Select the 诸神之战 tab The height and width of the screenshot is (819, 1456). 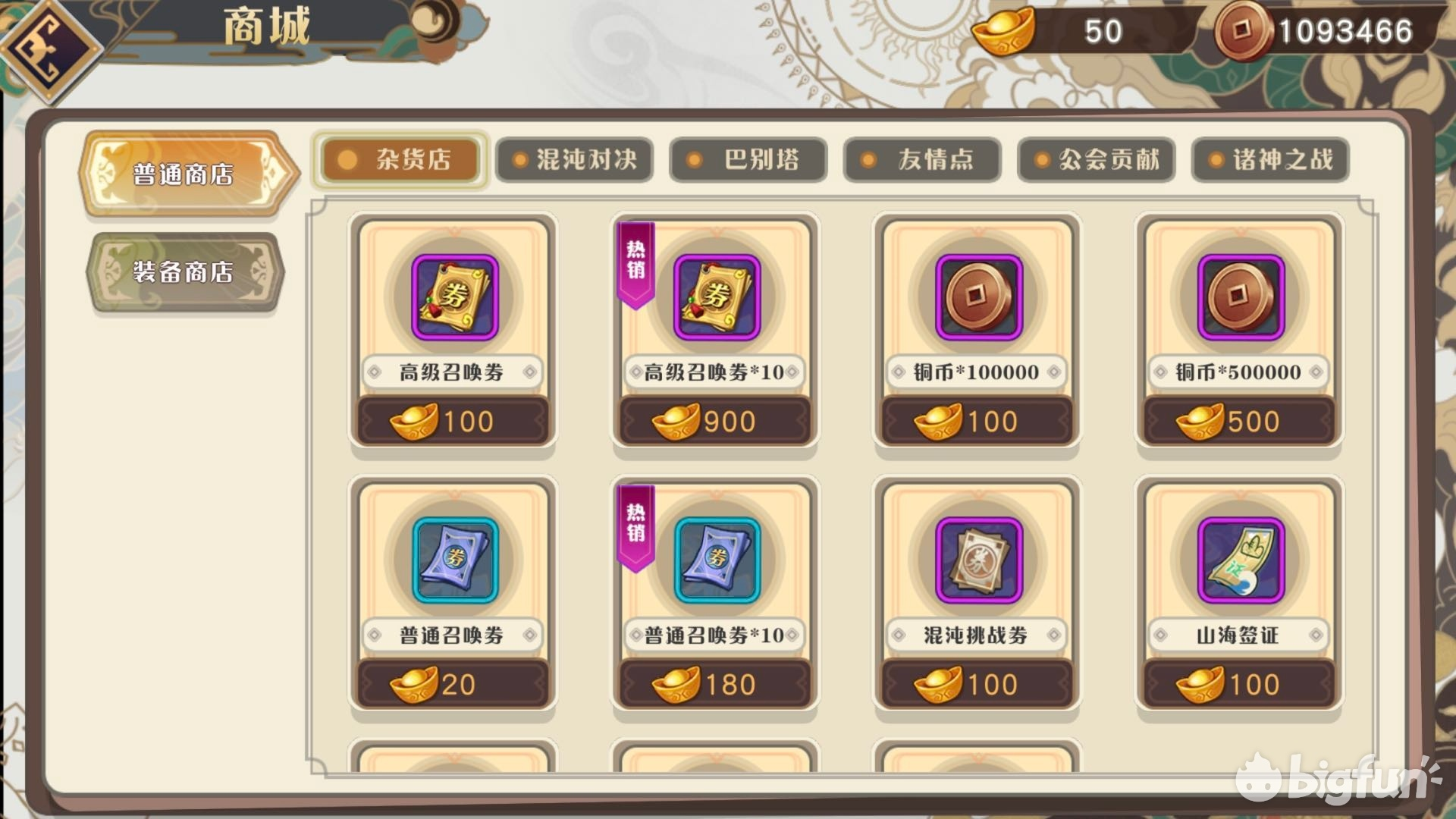(1270, 159)
